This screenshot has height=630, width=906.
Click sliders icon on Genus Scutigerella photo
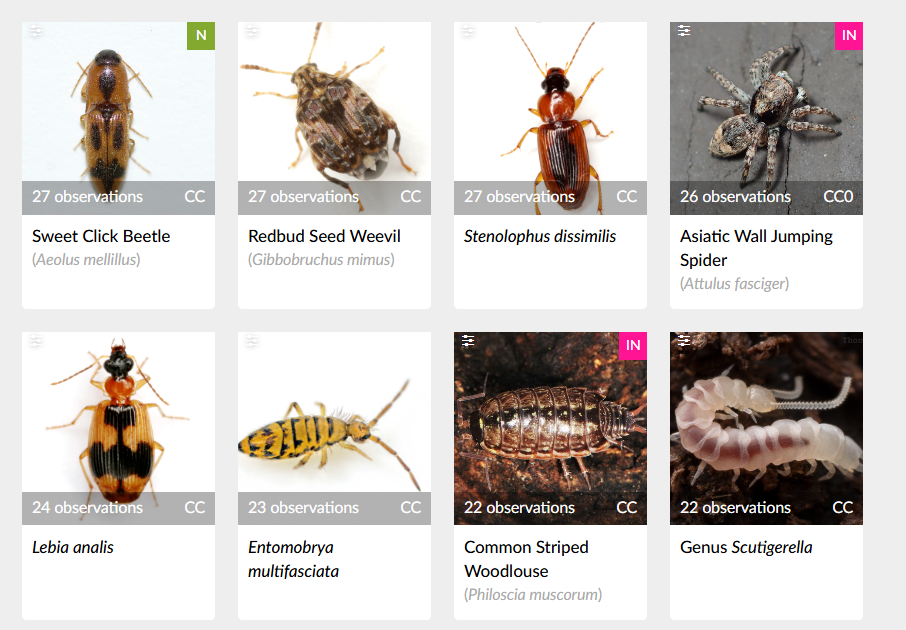tap(684, 341)
